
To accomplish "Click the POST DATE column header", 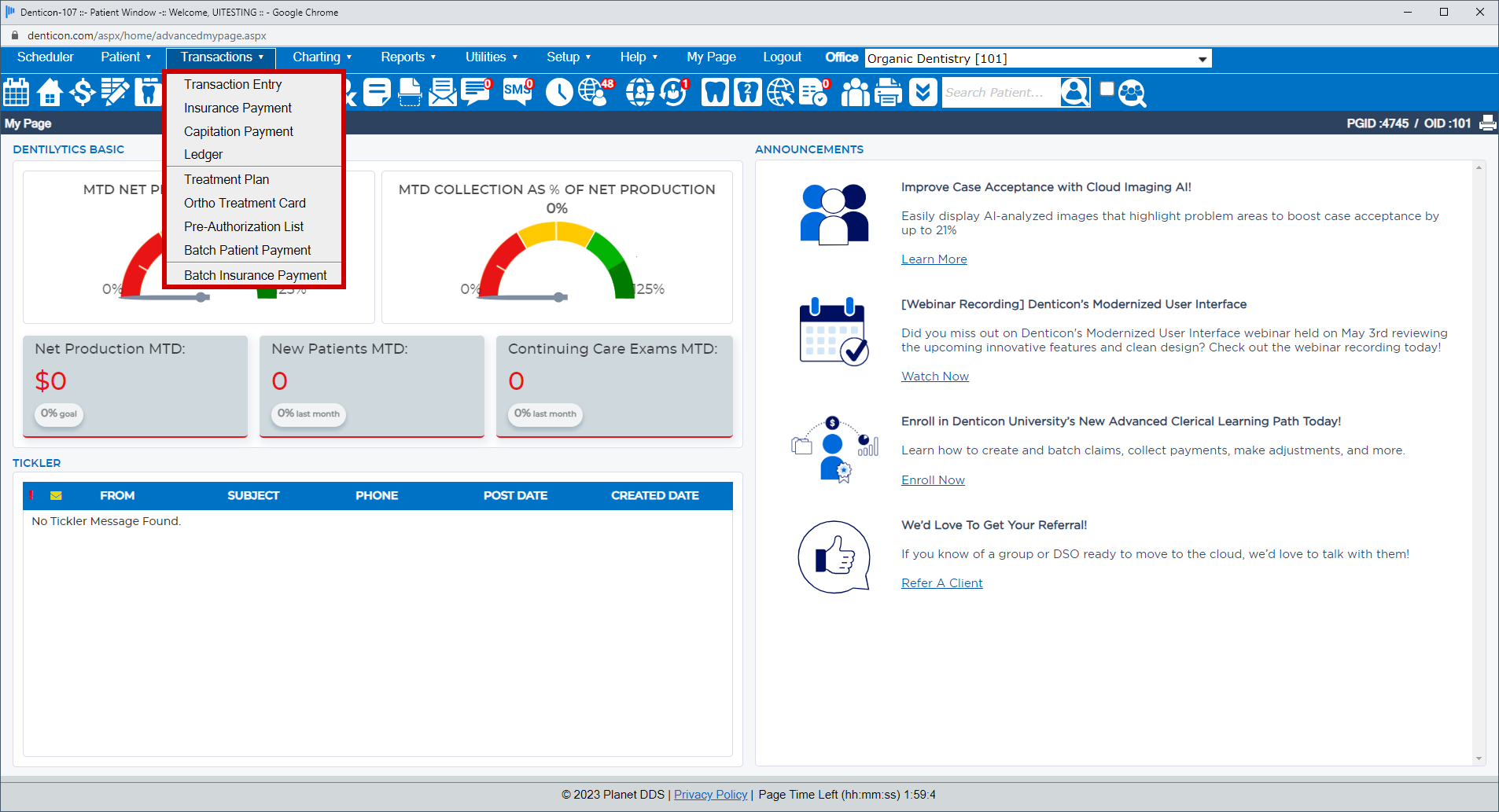I will pos(515,495).
